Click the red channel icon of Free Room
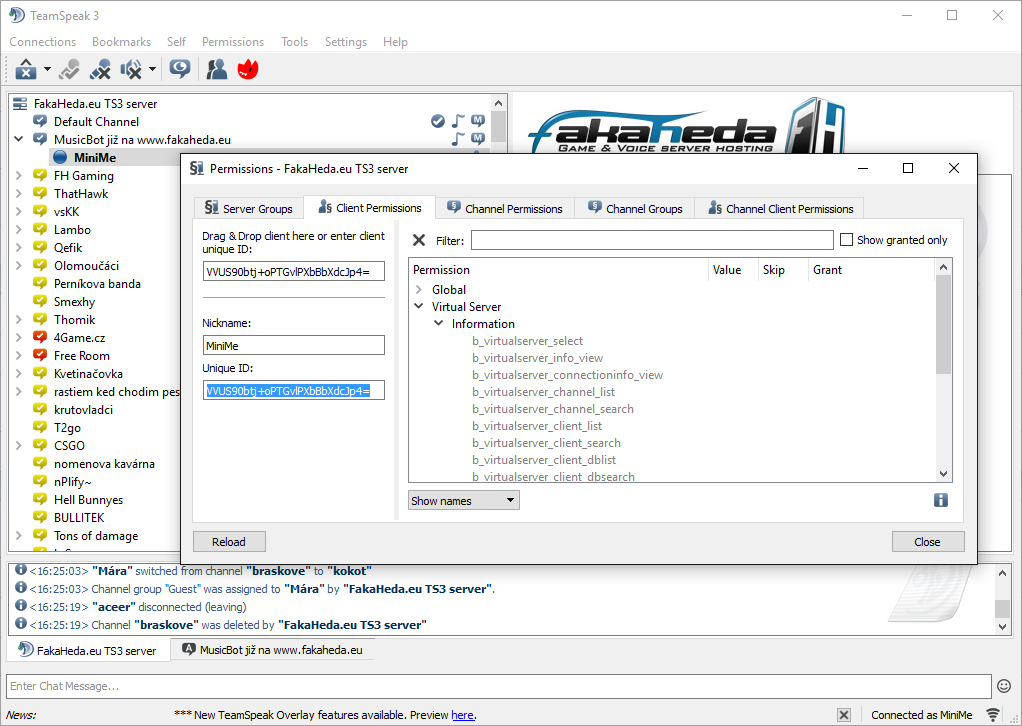 point(40,355)
